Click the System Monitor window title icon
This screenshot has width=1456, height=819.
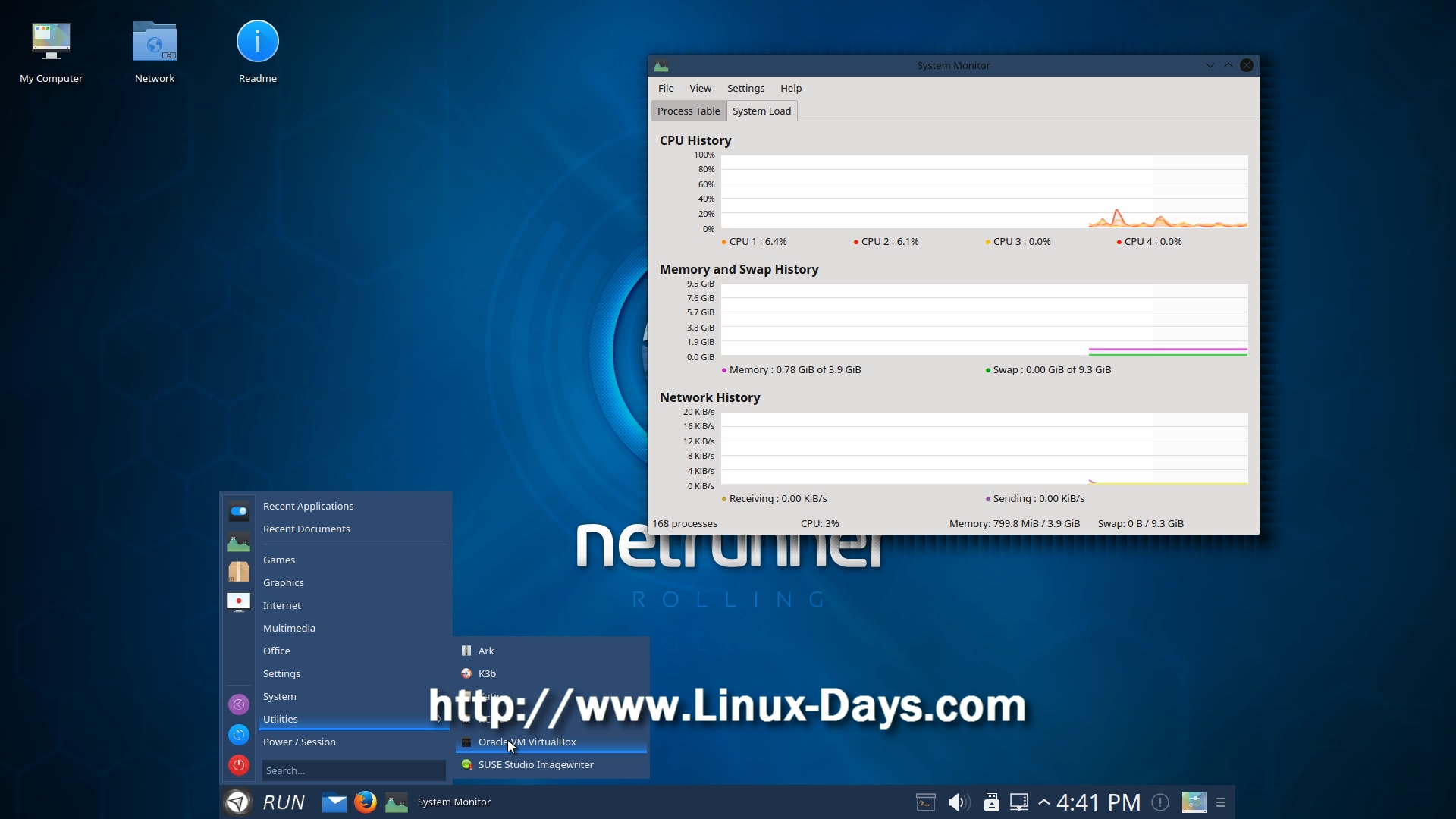[661, 66]
